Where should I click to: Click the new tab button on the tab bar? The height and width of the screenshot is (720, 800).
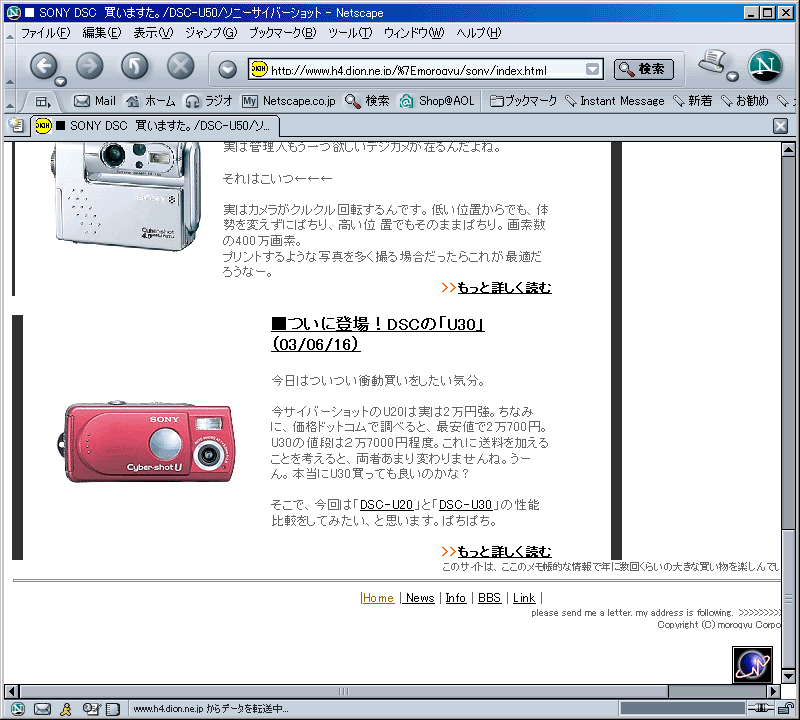pyautogui.click(x=16, y=125)
